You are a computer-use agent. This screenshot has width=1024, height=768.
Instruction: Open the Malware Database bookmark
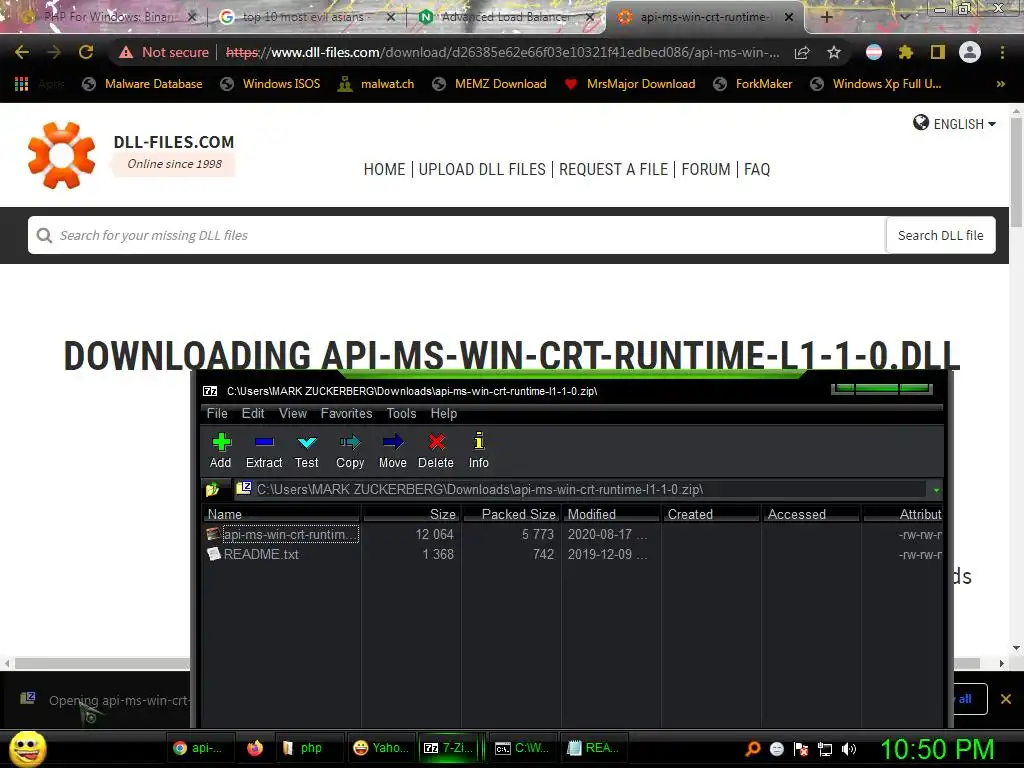[142, 84]
